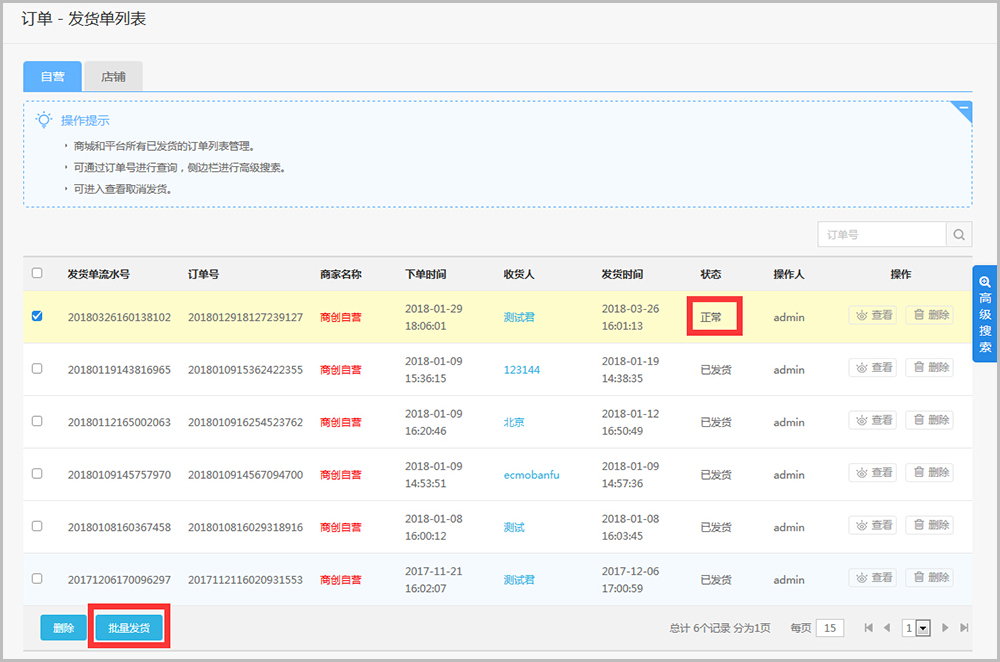Switch to the 自营 tab
This screenshot has height=662, width=1000.
pos(52,77)
